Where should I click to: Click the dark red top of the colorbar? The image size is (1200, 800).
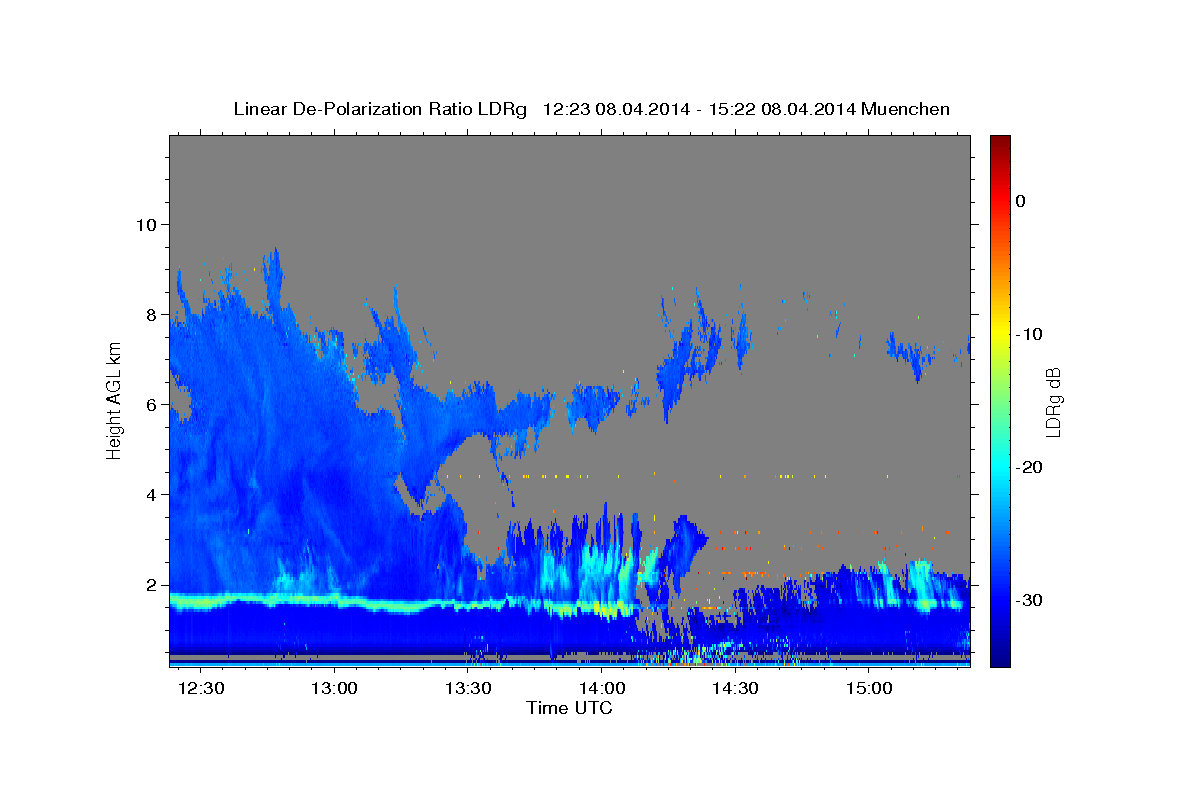tap(1000, 142)
